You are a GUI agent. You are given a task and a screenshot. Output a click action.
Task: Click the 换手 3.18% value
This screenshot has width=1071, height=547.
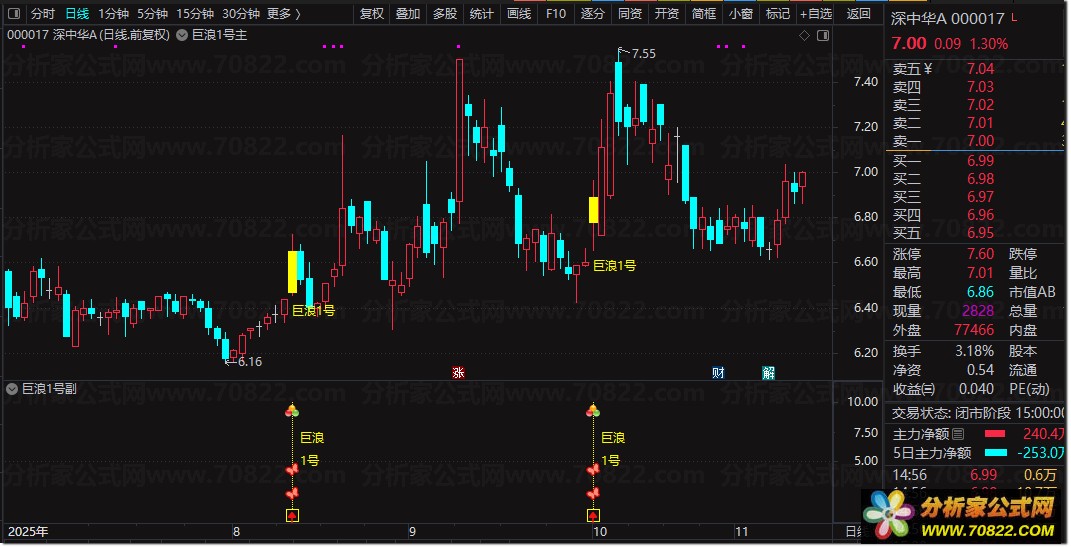pos(974,351)
